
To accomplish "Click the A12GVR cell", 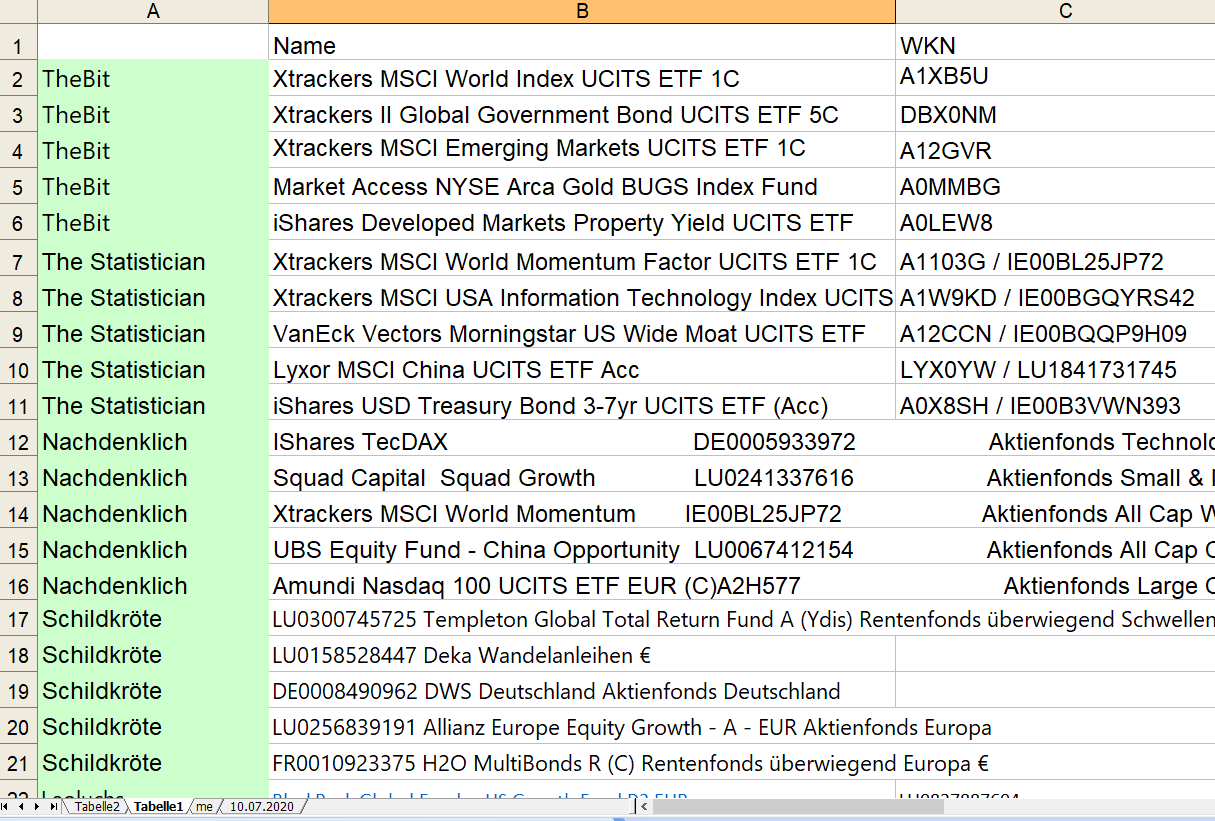I will [x=1055, y=150].
